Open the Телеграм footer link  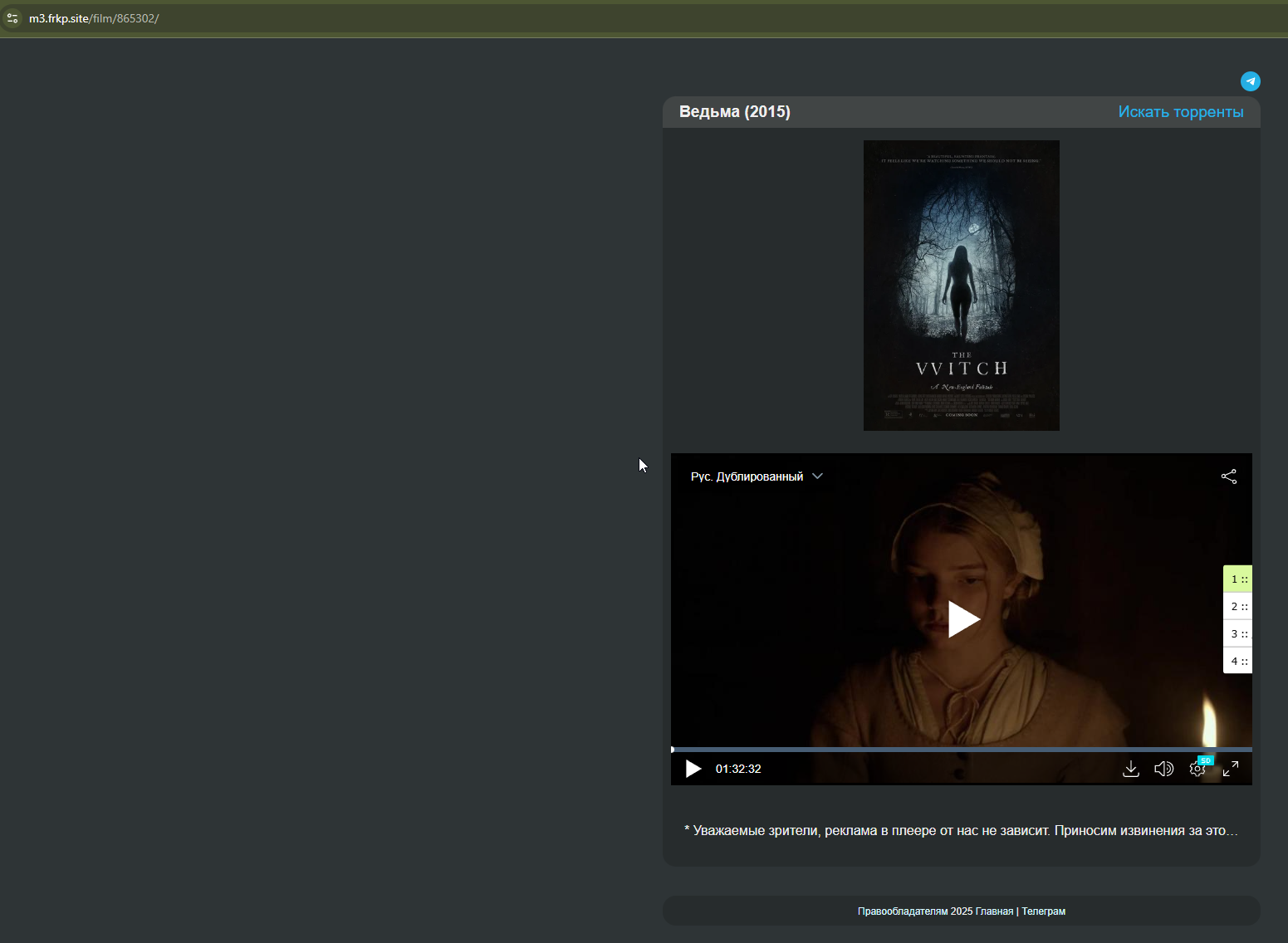[x=1043, y=911]
